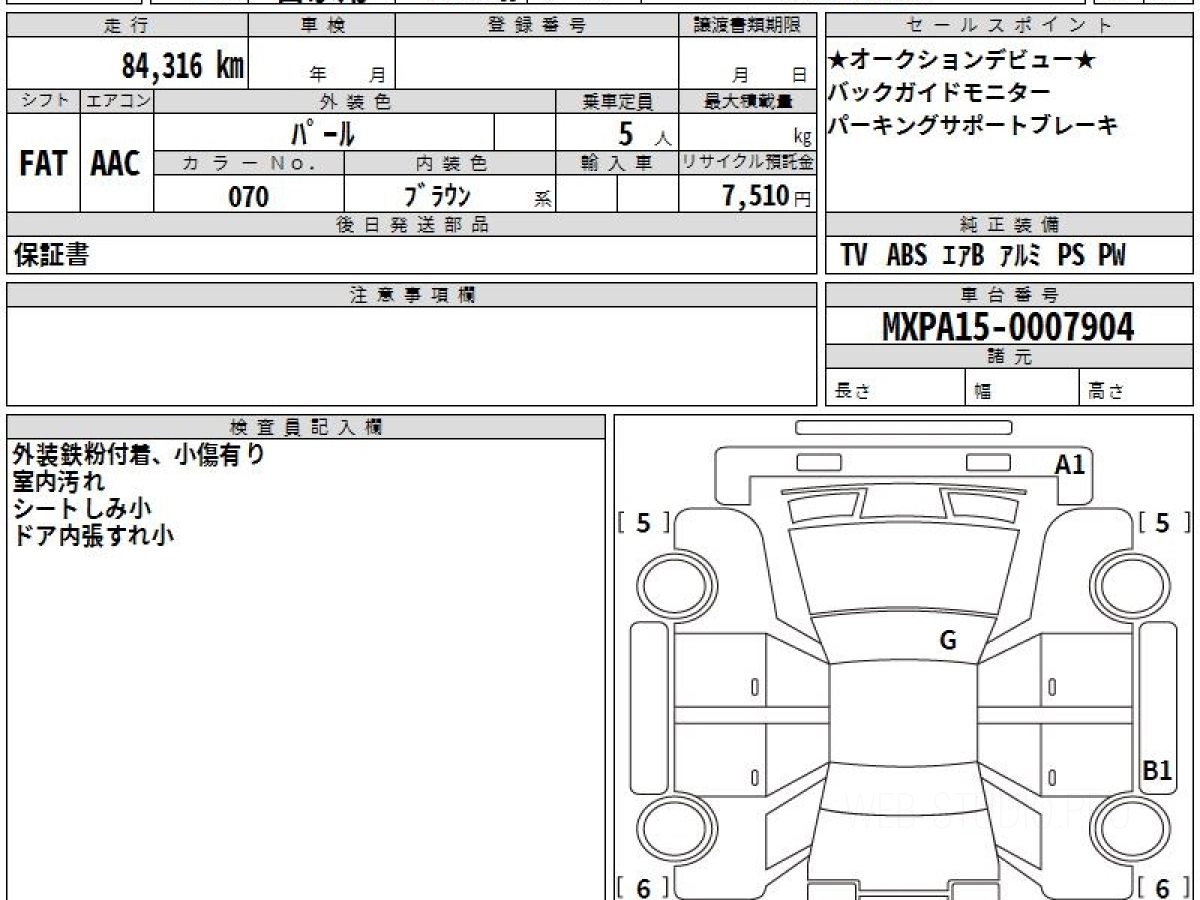Click the 輸入車 header
This screenshot has height=900, width=1200.
tap(617, 163)
